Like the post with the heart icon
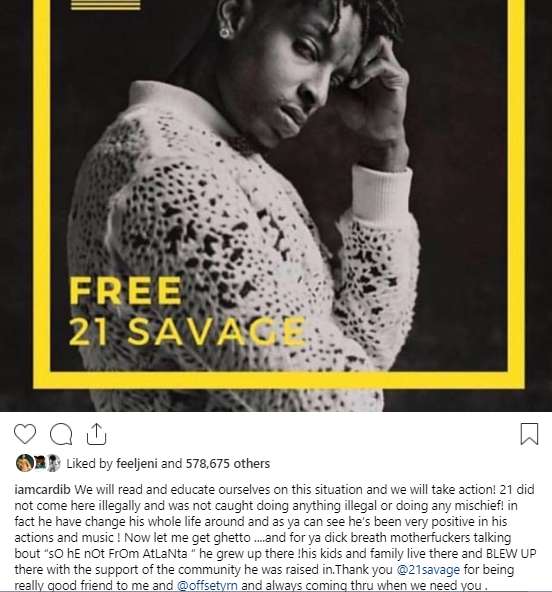This screenshot has width=552, height=592. 25,433
